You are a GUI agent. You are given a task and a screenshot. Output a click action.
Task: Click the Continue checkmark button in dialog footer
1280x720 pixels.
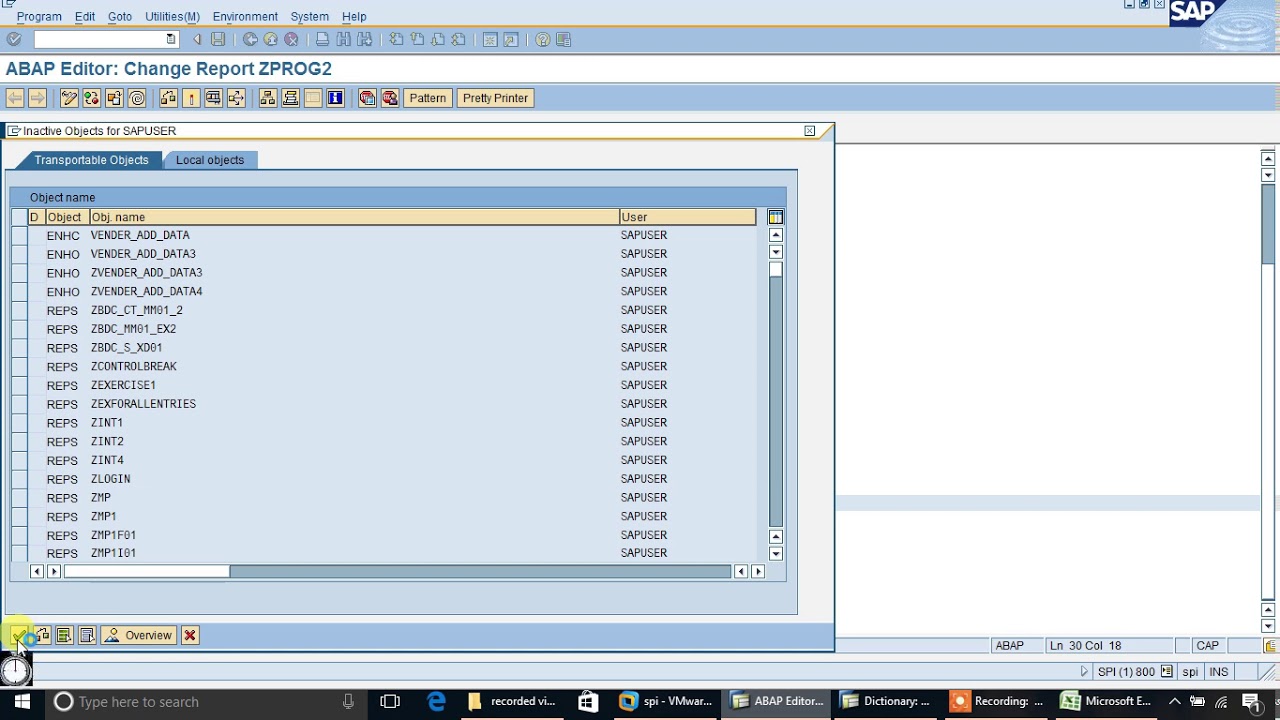[x=18, y=636]
